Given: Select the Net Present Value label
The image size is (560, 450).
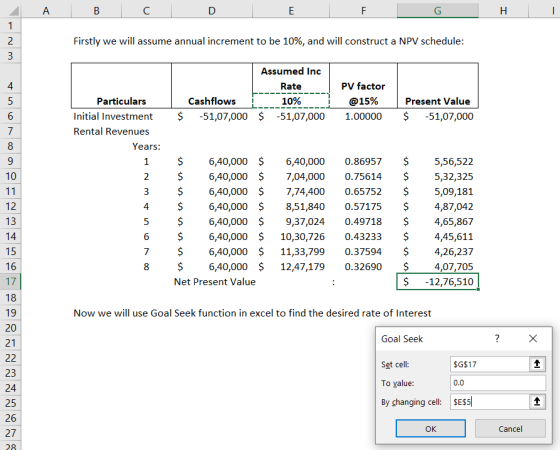Looking at the screenshot, I should tap(215, 282).
